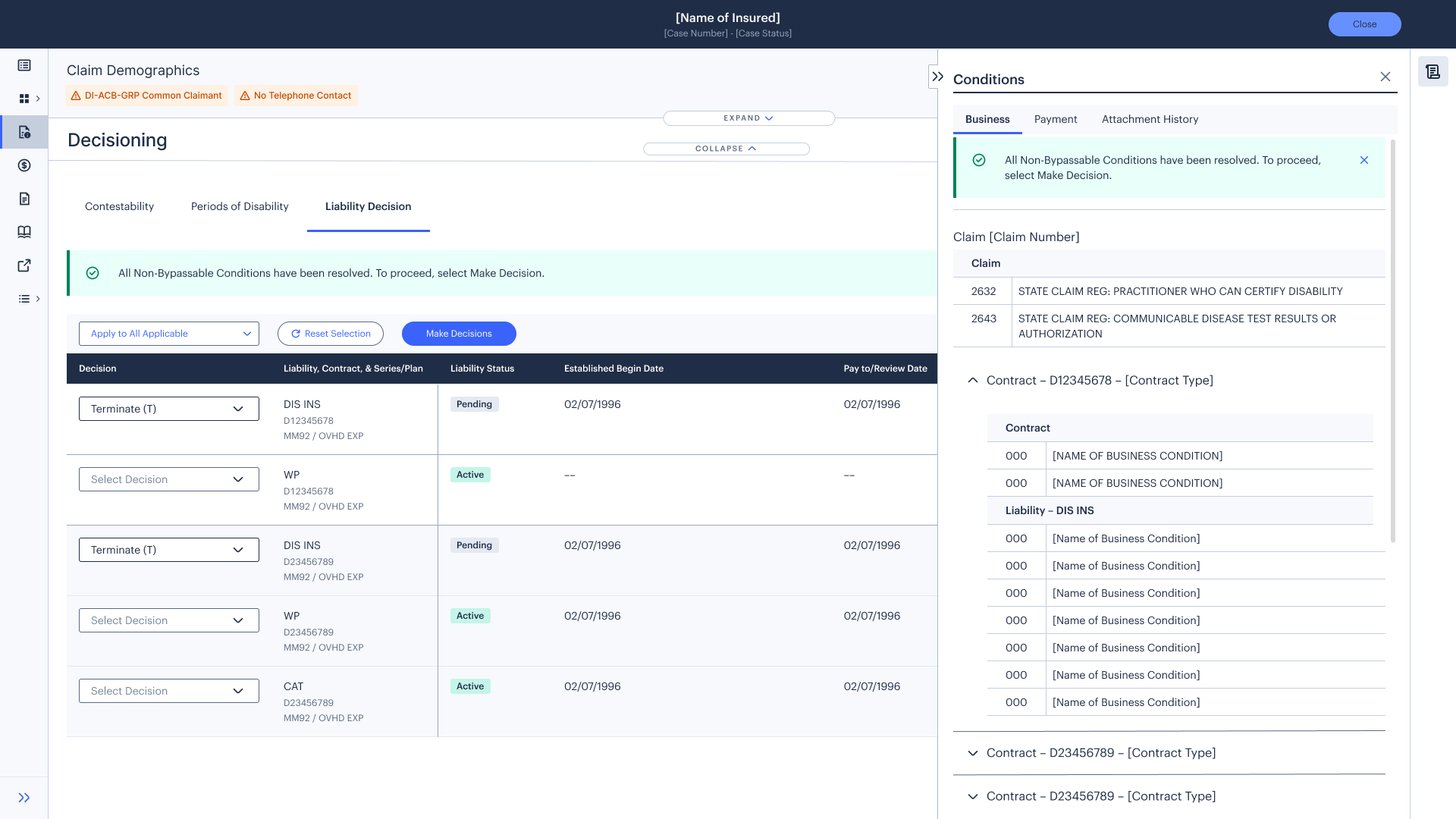Click the green checkmark in Decisioning alert
Screen dimensions: 1456x819
93,273
